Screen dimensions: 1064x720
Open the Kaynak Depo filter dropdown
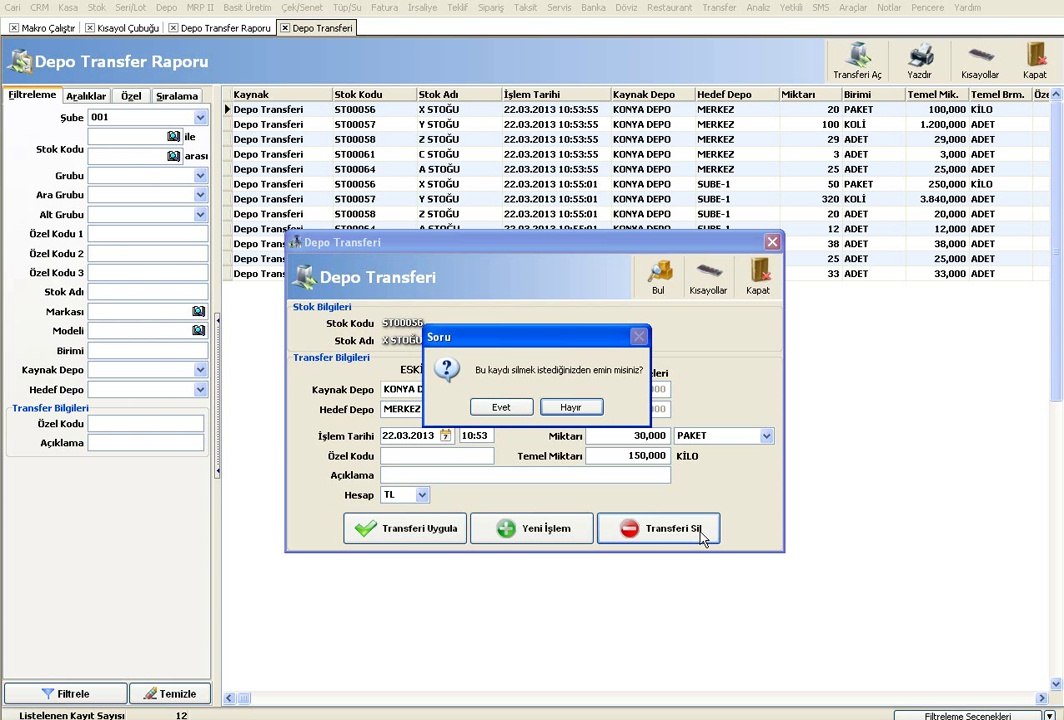200,370
